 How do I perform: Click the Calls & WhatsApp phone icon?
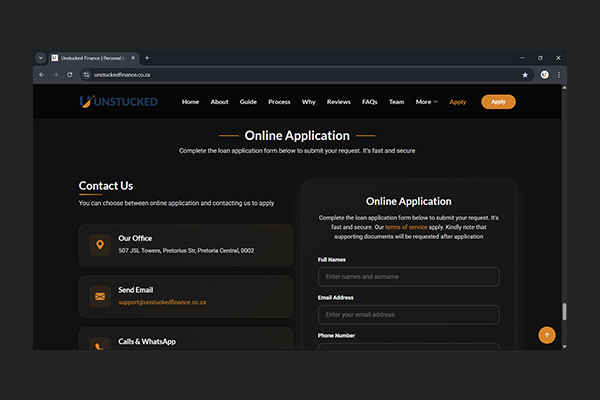tap(100, 344)
